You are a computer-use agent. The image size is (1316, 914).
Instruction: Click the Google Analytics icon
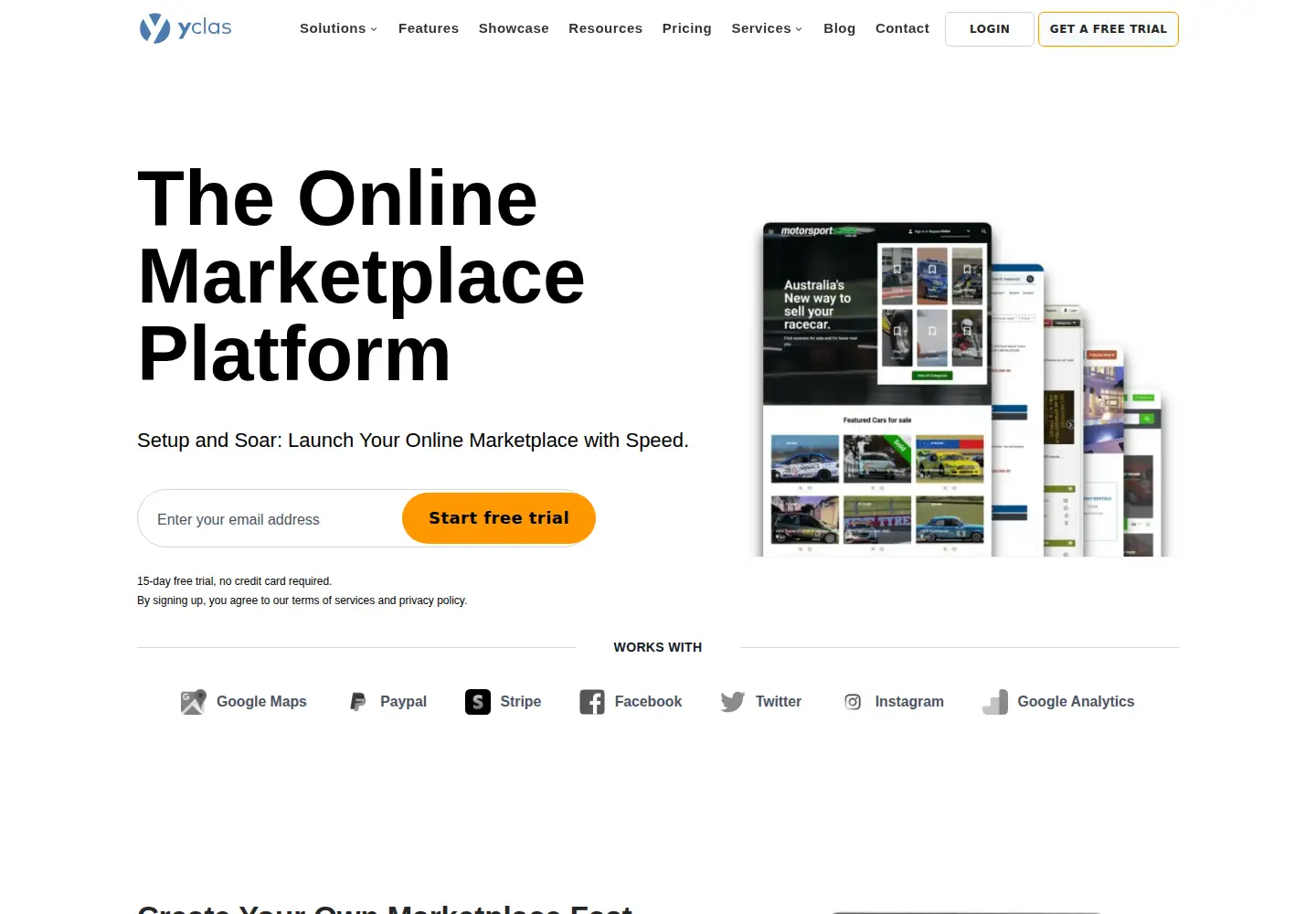pos(995,702)
